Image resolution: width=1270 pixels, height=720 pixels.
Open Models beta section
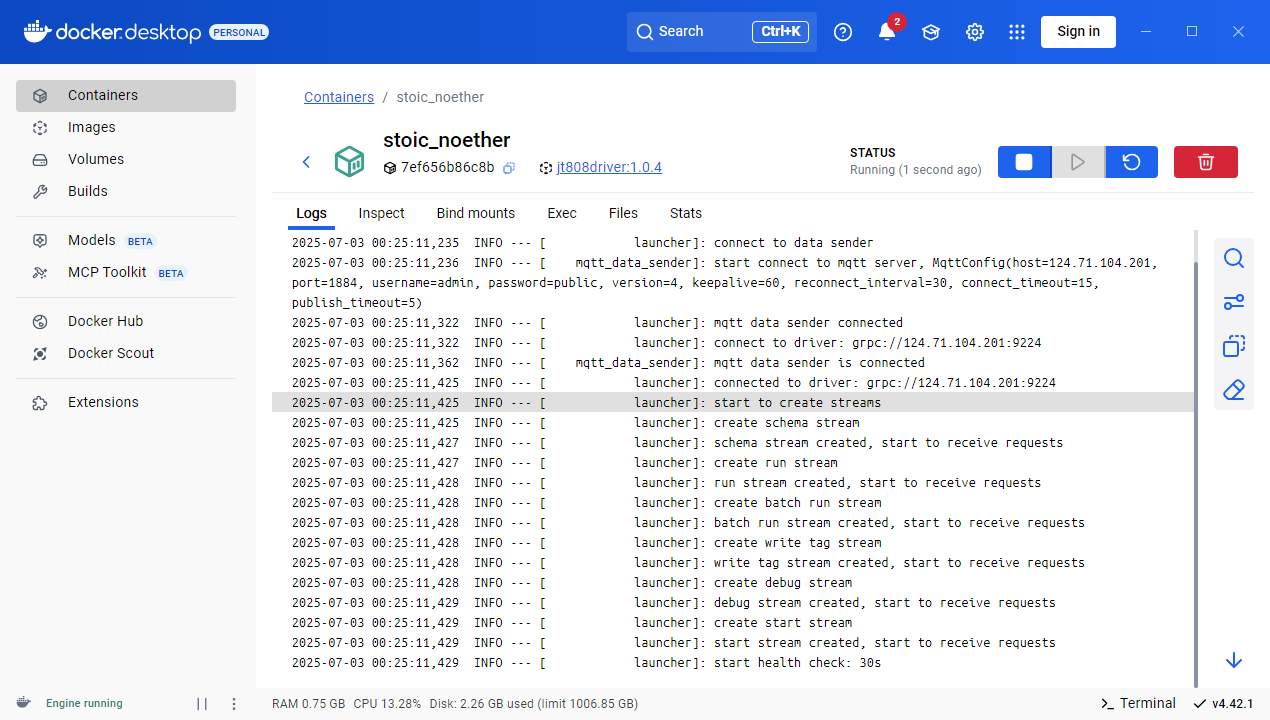pos(126,241)
